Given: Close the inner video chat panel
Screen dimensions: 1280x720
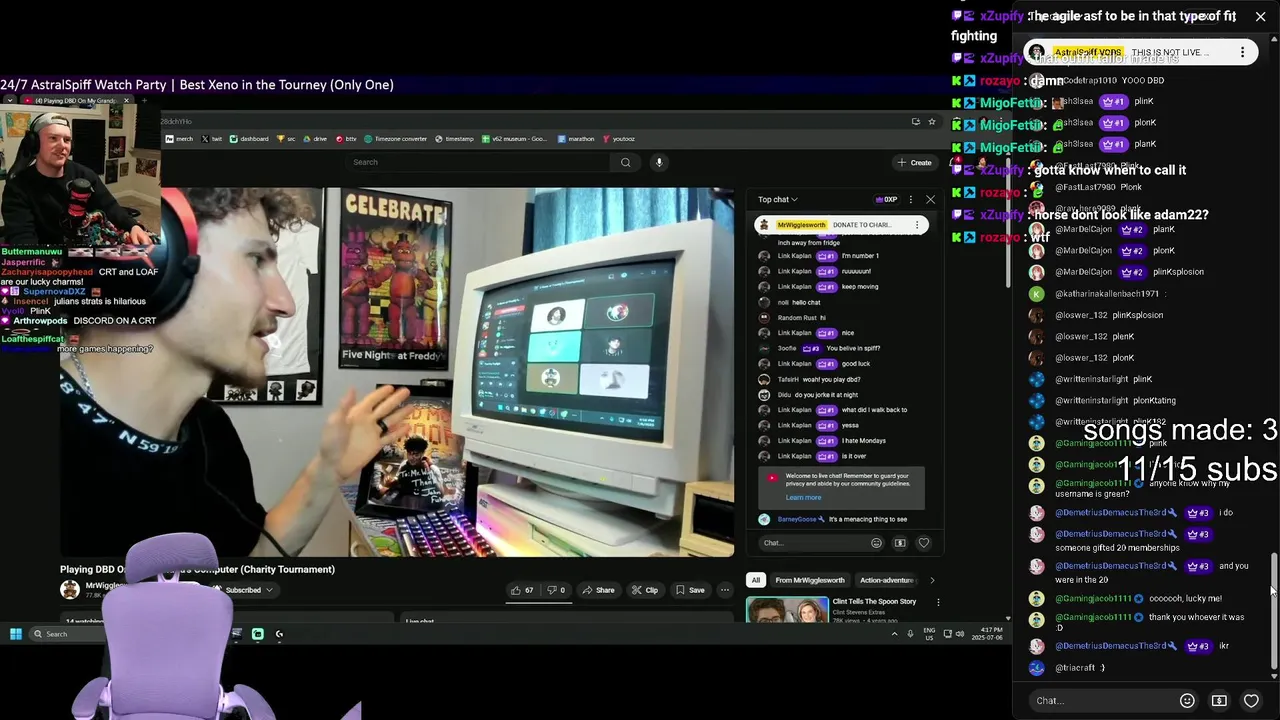Looking at the screenshot, I should pyautogui.click(x=930, y=199).
